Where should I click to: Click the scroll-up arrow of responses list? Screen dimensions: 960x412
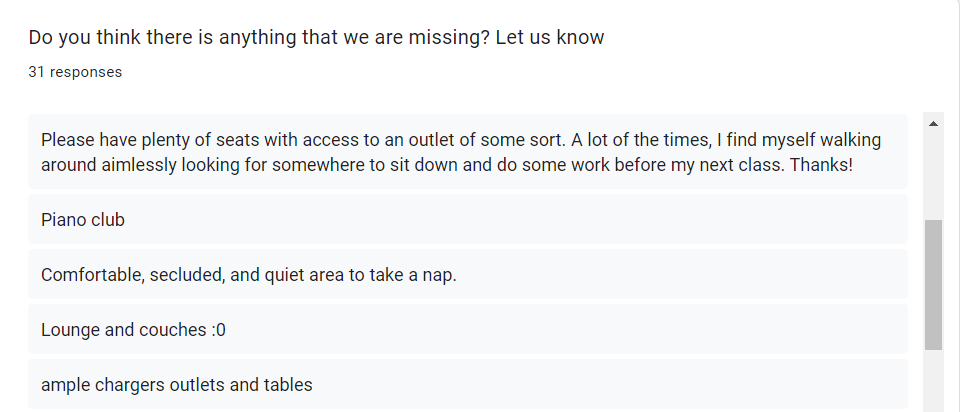pyautogui.click(x=933, y=124)
